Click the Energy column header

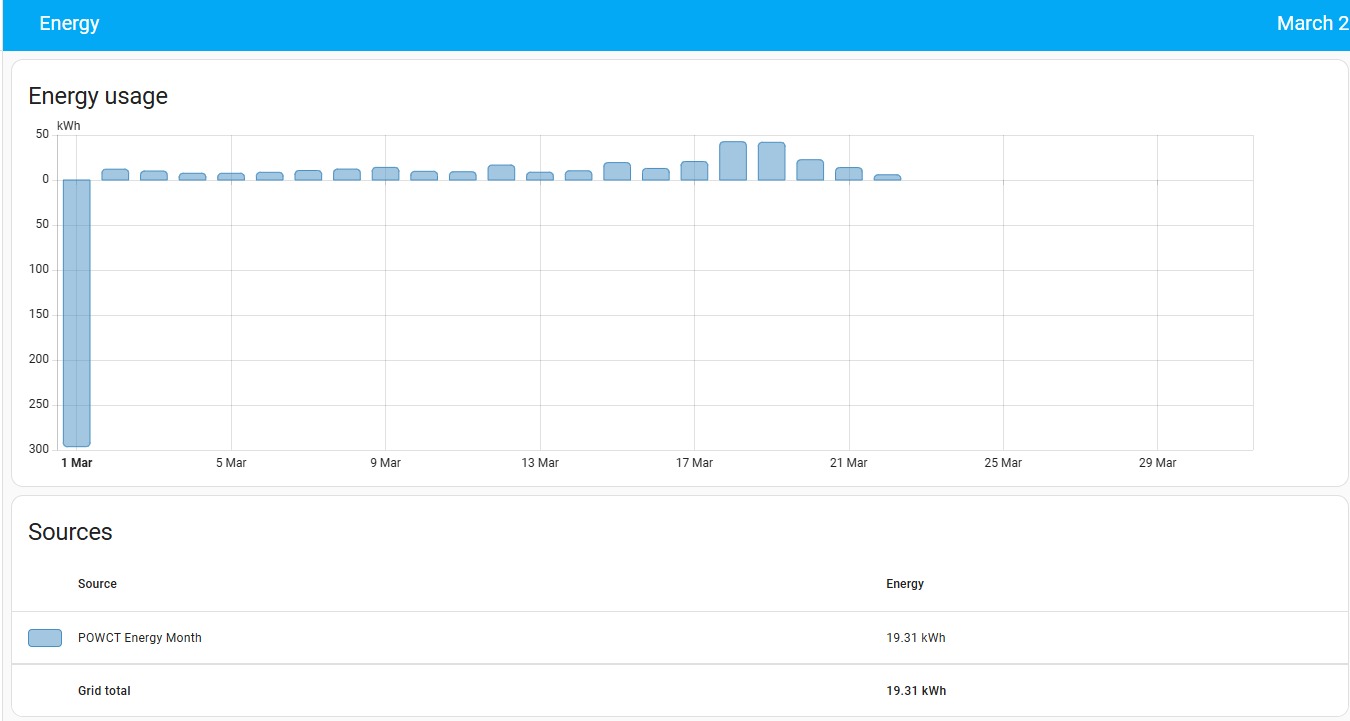905,584
